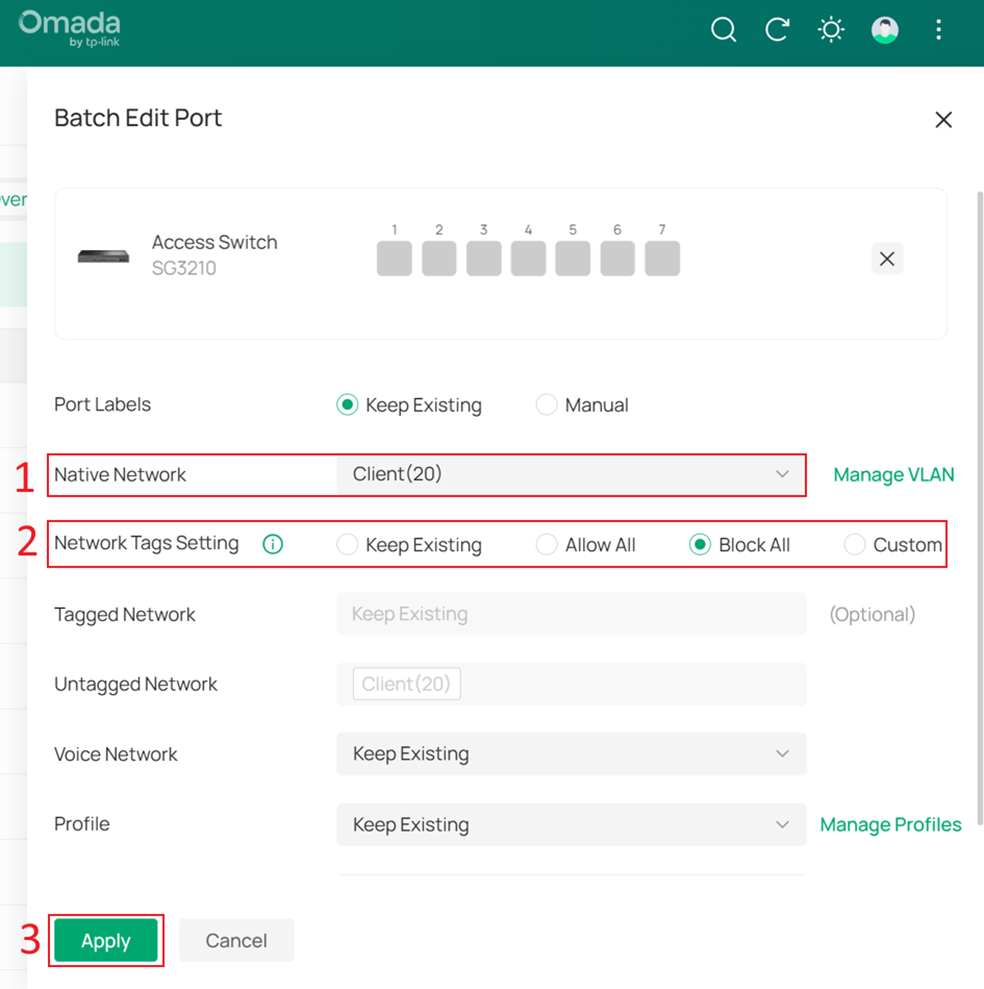Select Custom network tags option
Viewport: 984px width, 989px height.
pyautogui.click(x=855, y=544)
